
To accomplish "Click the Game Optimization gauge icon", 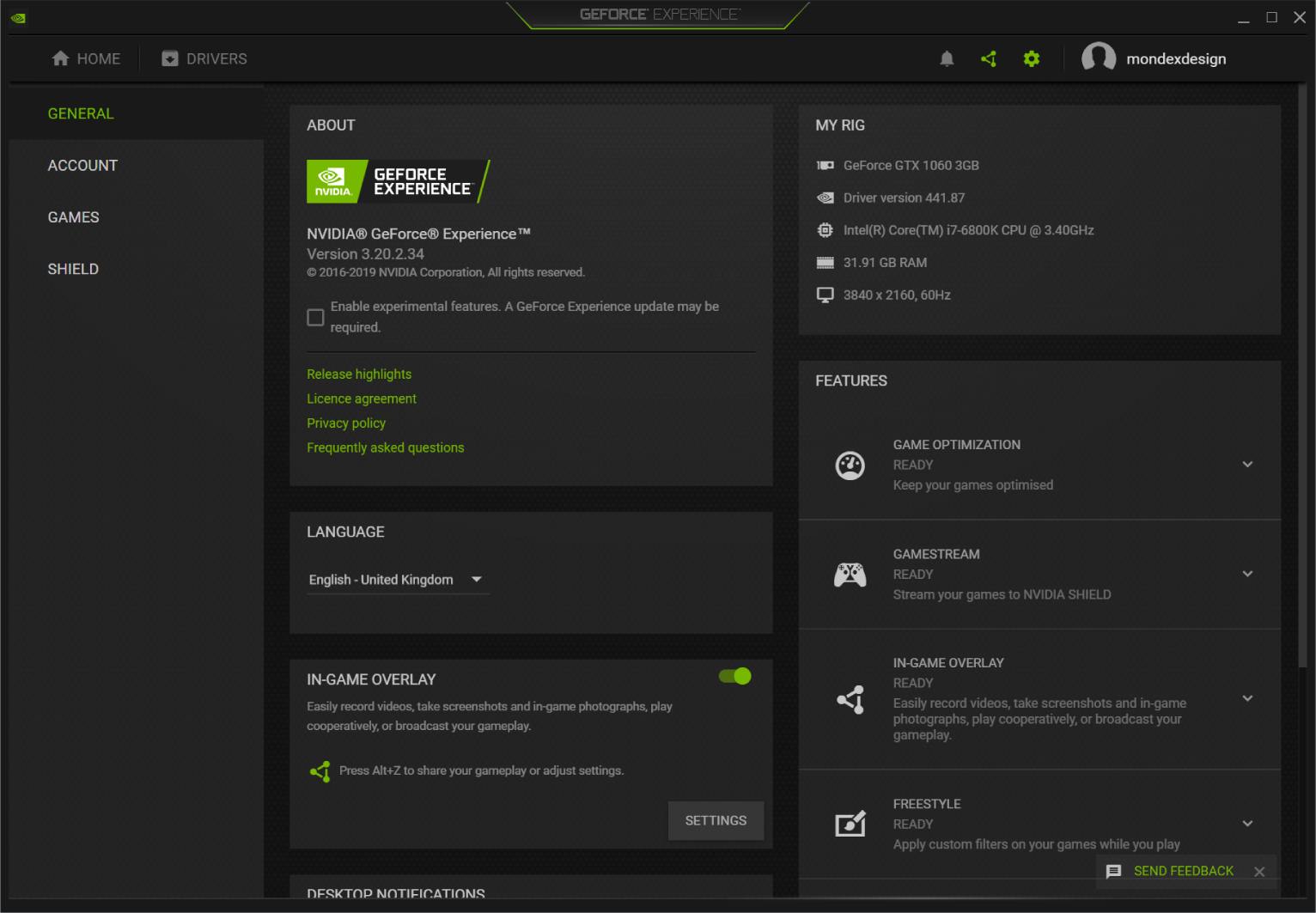I will point(850,466).
